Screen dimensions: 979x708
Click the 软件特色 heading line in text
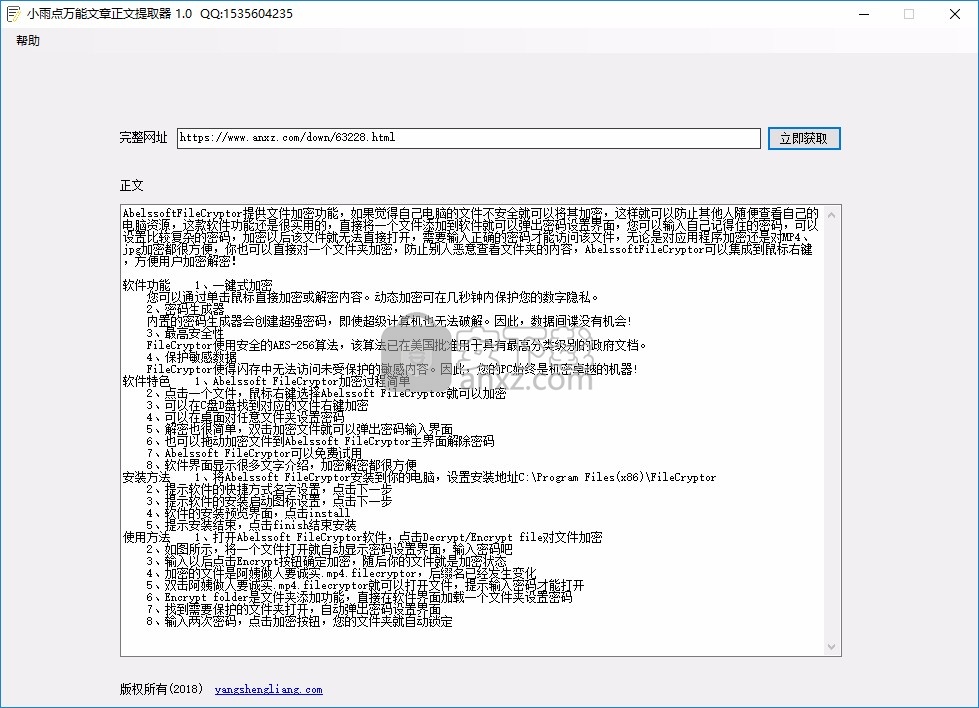click(267, 381)
